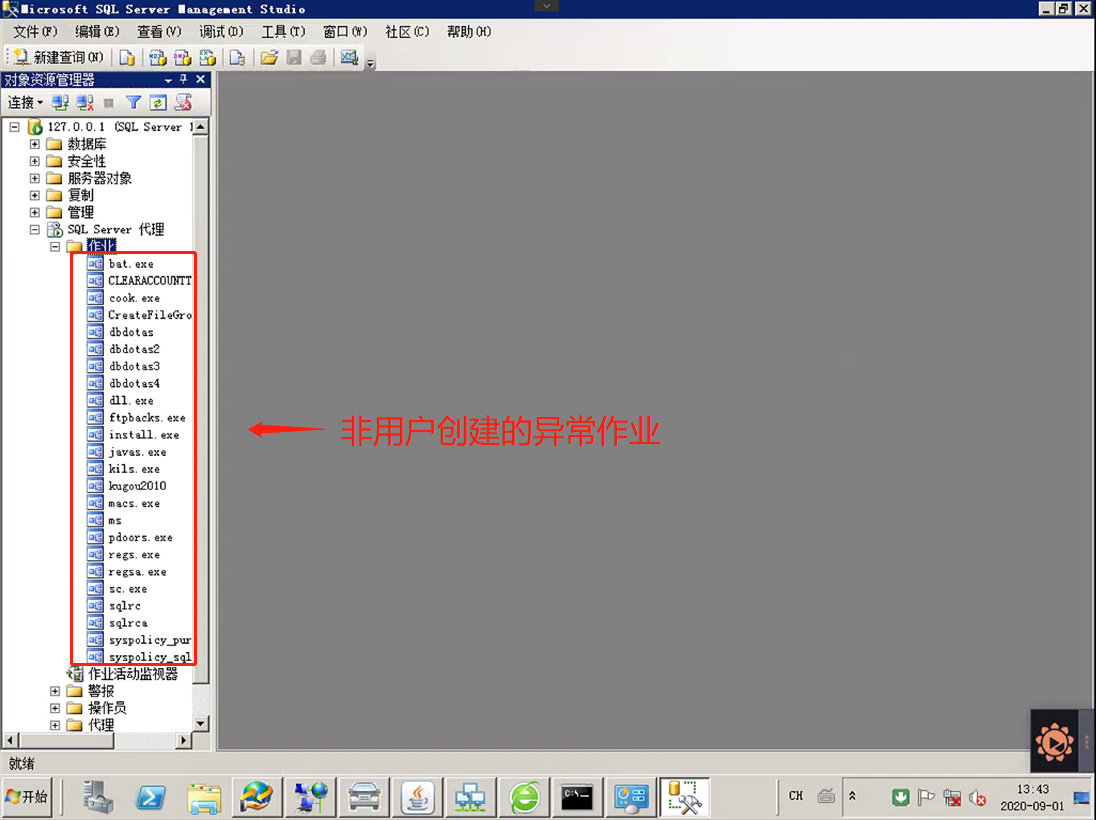The height and width of the screenshot is (820, 1096).
Task: Expand the 警报 folder
Action: (55, 691)
